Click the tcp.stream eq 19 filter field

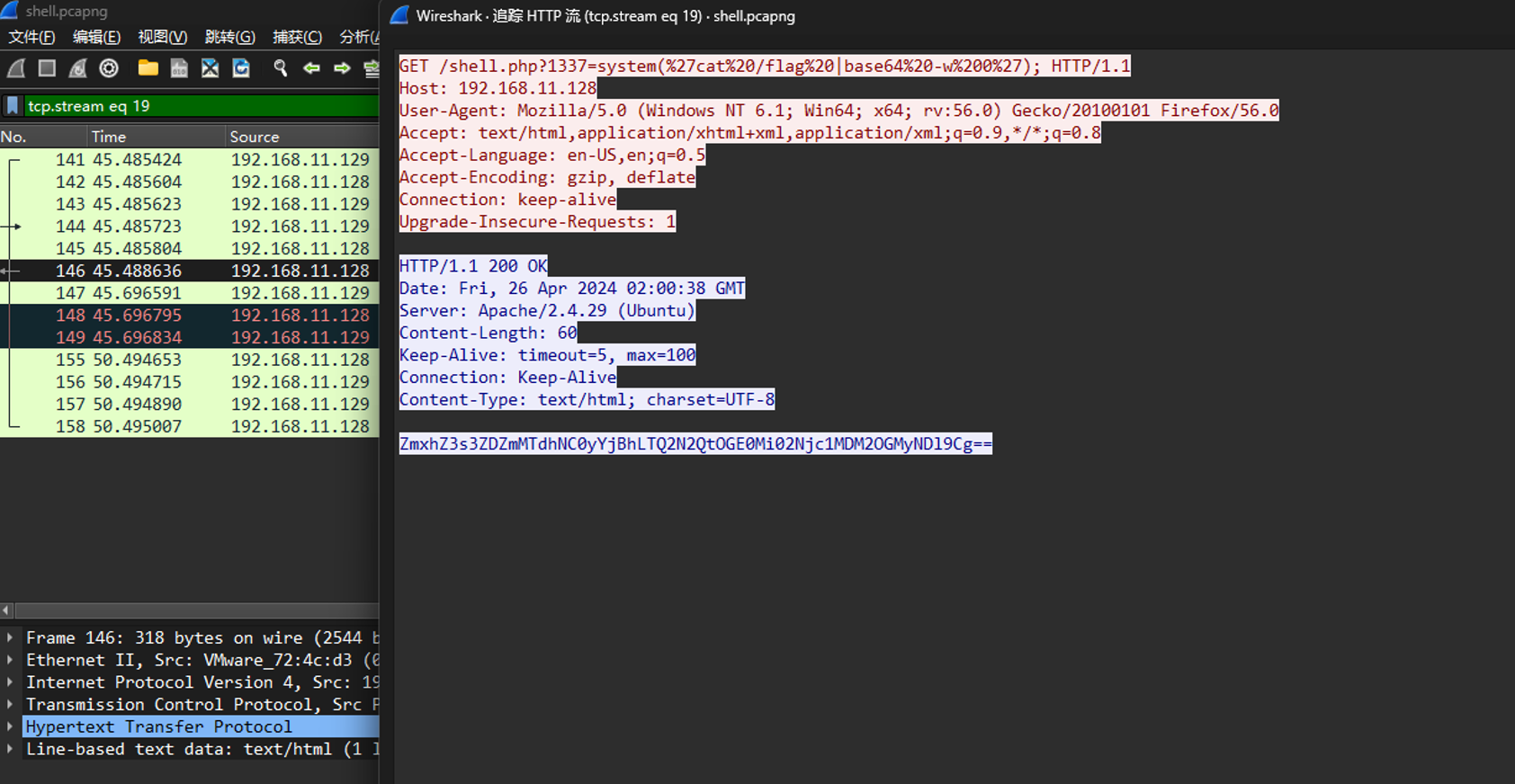[202, 106]
